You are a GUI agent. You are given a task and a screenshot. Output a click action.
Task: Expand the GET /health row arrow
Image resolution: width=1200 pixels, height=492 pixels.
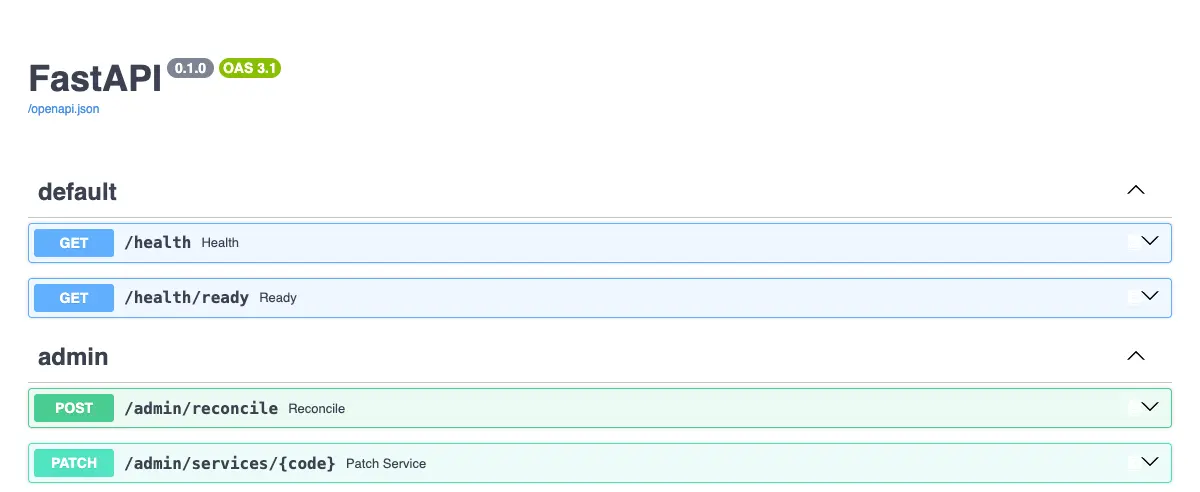(1149, 241)
